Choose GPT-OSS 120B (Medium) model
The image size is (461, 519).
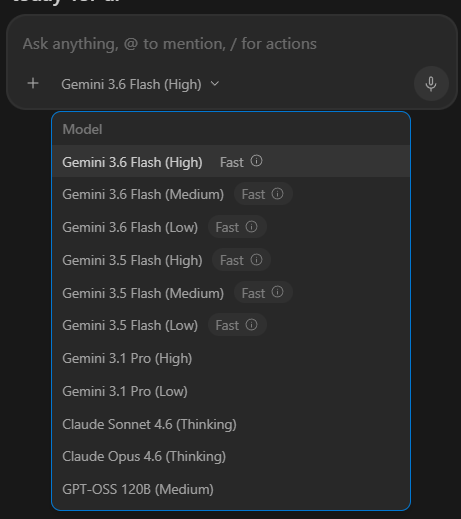[x=231, y=489]
